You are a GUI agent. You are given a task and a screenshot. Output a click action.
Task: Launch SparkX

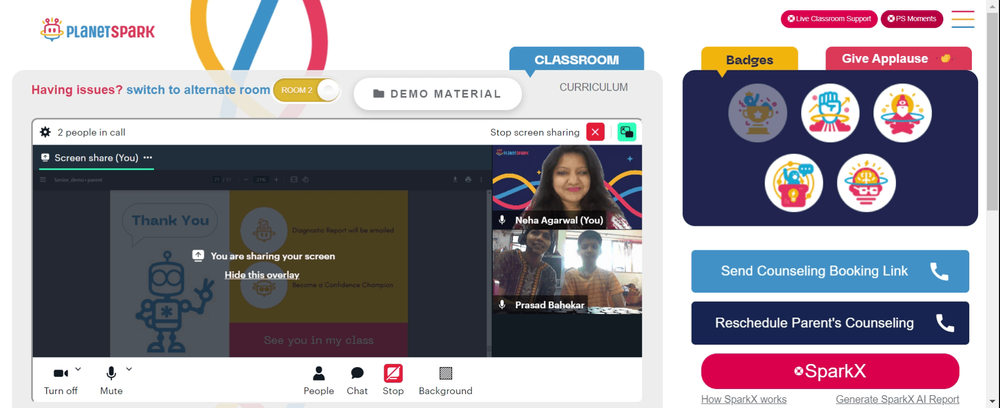click(x=830, y=371)
